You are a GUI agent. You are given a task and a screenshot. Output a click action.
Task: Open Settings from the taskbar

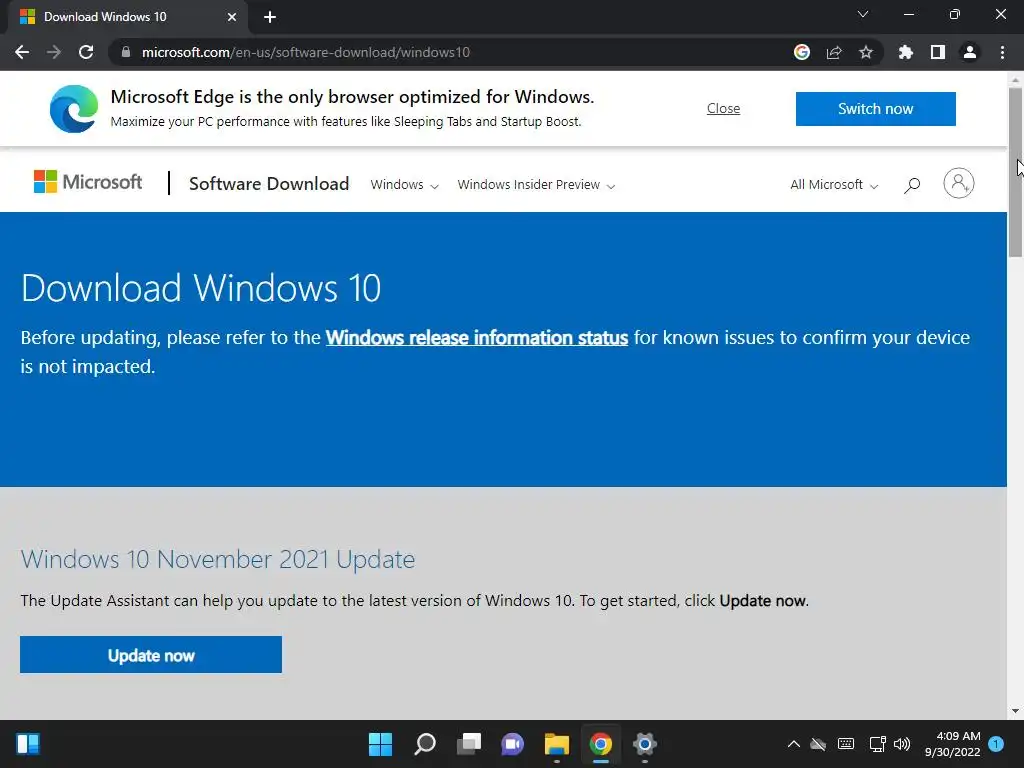click(x=644, y=744)
